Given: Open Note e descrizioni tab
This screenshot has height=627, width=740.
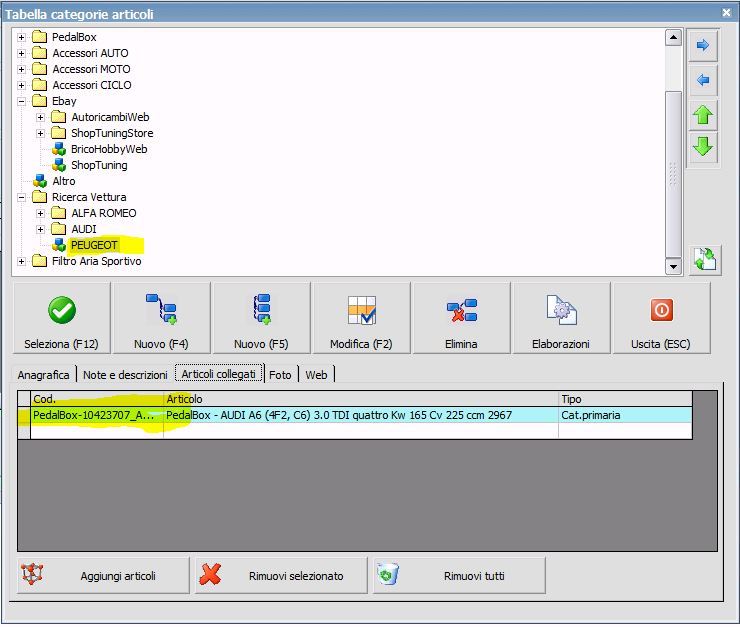Looking at the screenshot, I should click(125, 375).
